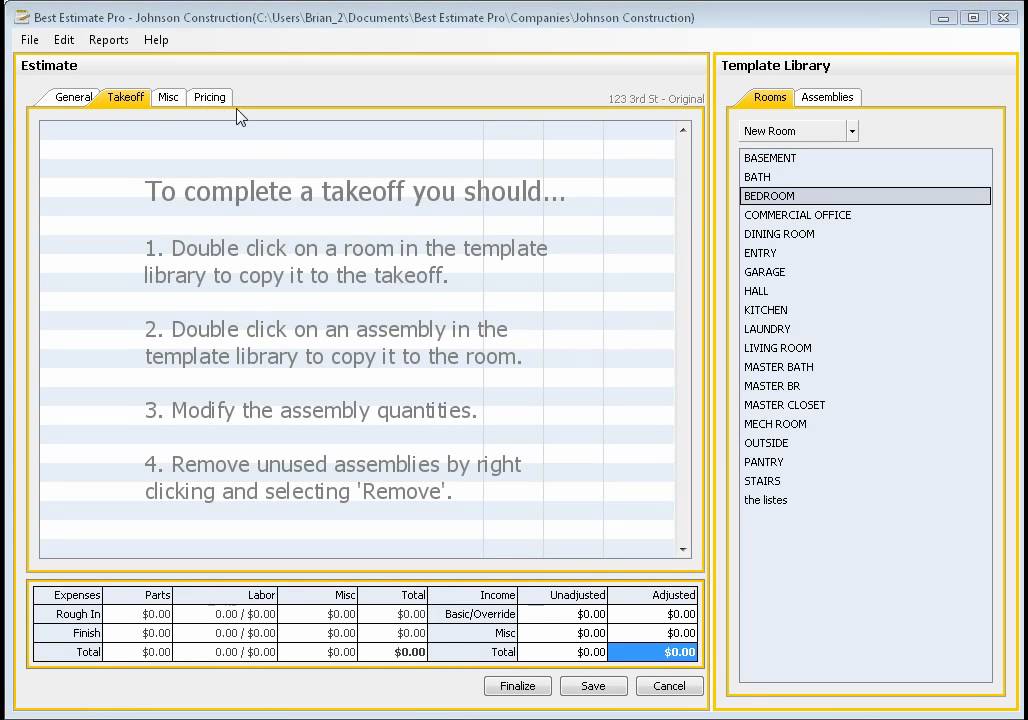The height and width of the screenshot is (720, 1028).
Task: Select ENTRY in the room list
Action: click(x=865, y=253)
